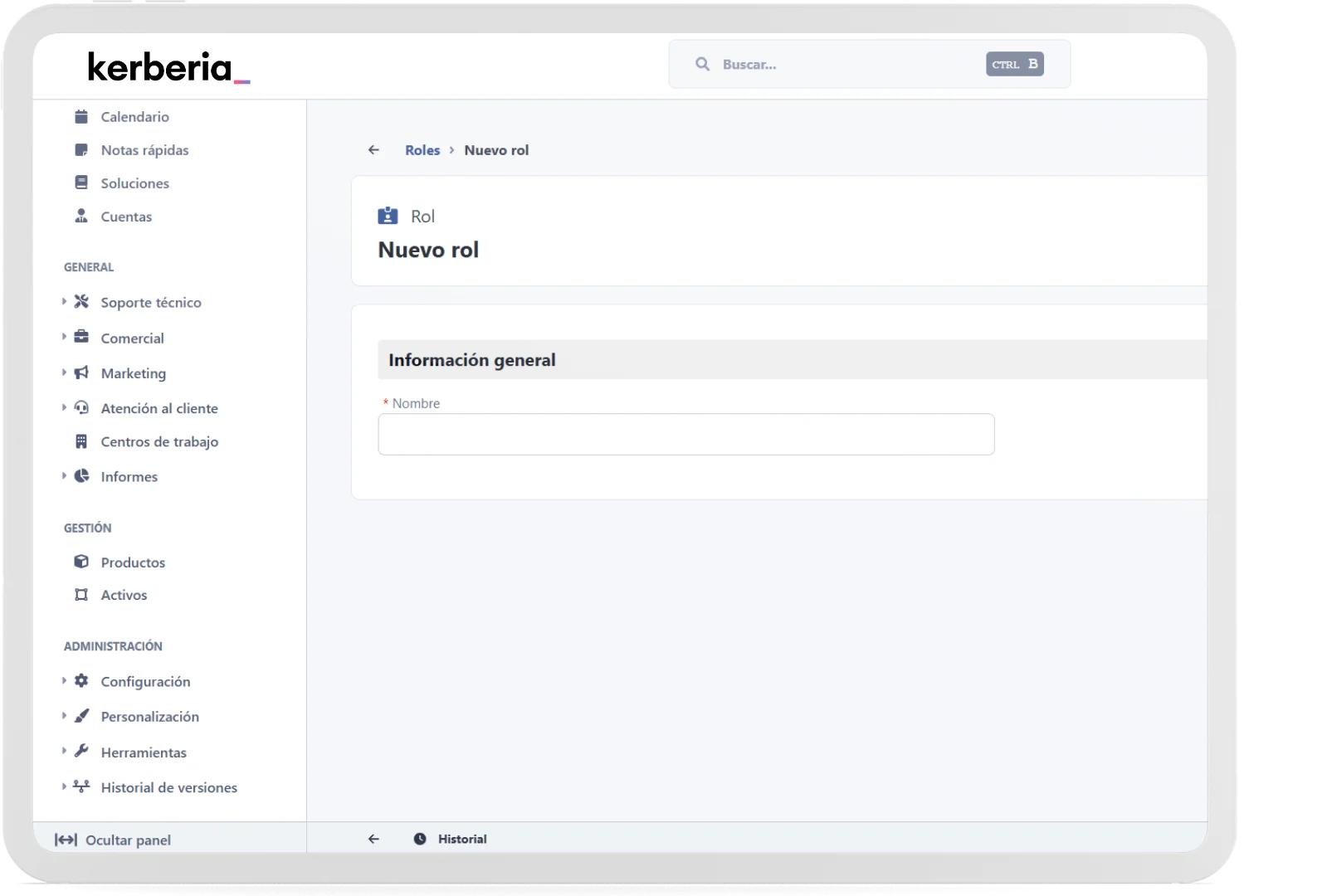Click the Nuevo rol page title
This screenshot has width=1322, height=896.
[x=428, y=250]
